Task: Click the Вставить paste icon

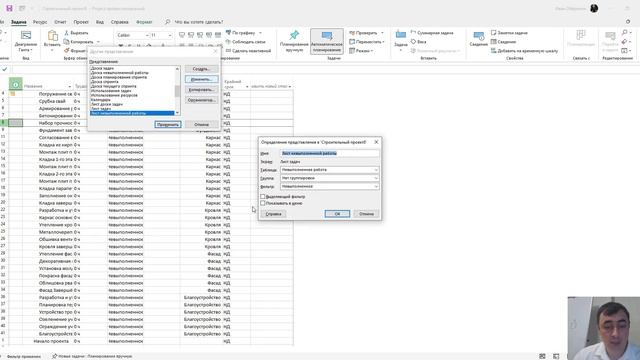Action: coord(53,36)
